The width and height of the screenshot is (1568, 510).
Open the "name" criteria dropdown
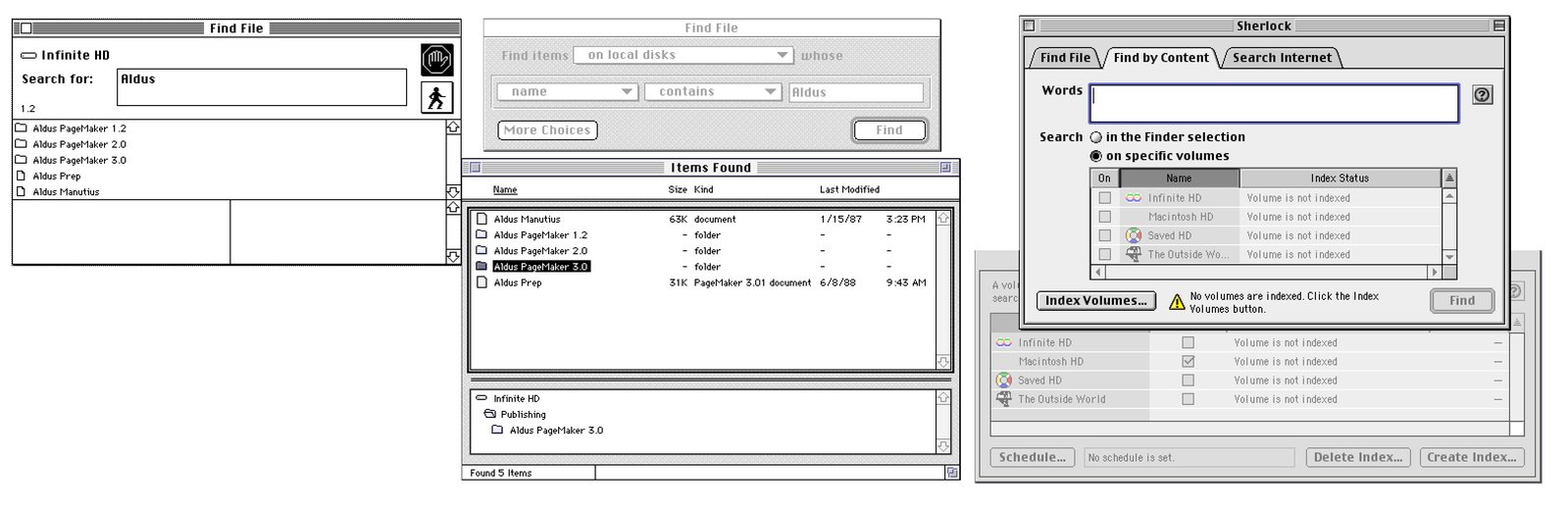click(568, 92)
